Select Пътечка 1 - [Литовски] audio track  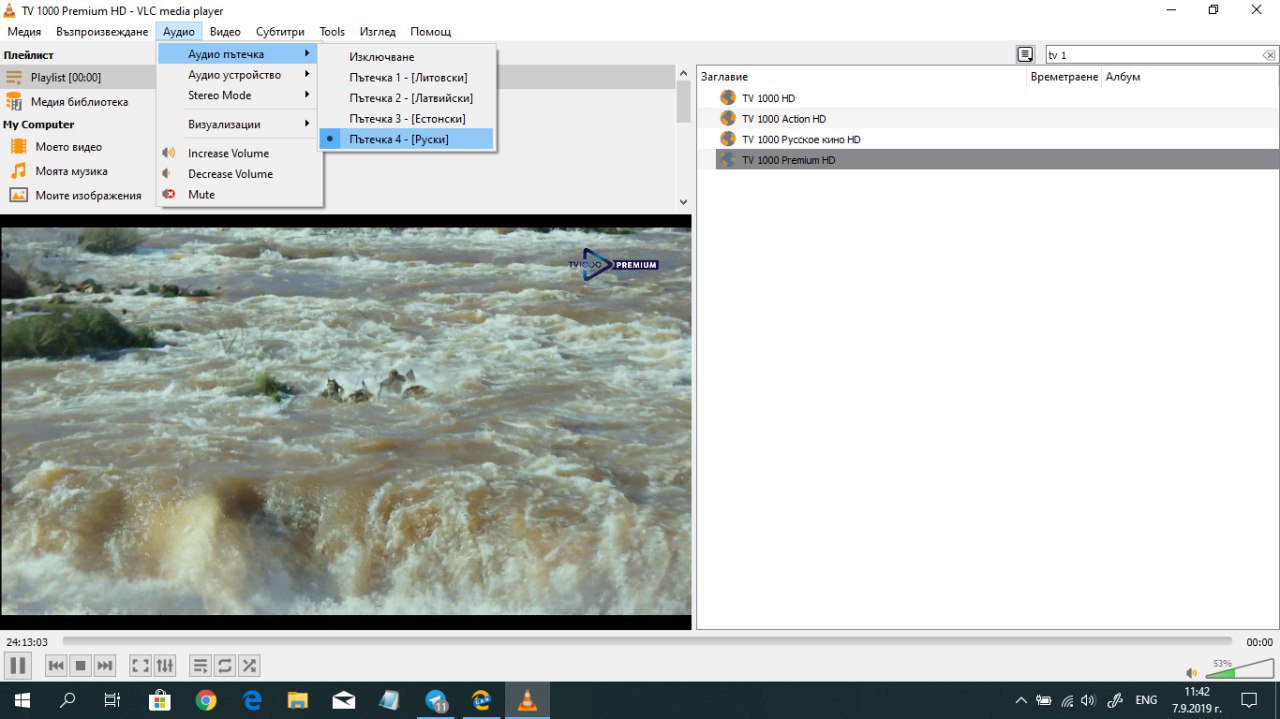pos(406,77)
